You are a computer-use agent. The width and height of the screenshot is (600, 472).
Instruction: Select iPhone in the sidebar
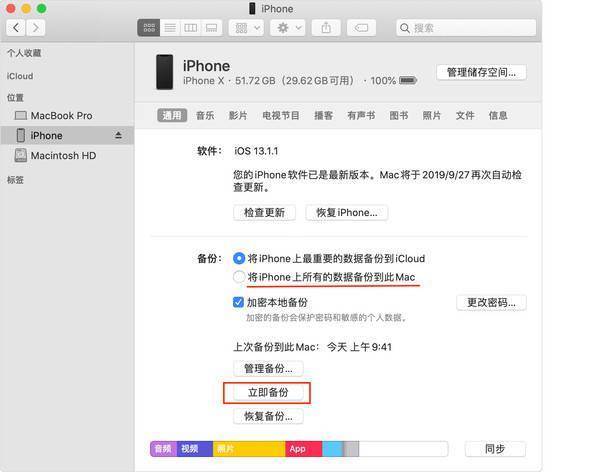tap(67, 136)
